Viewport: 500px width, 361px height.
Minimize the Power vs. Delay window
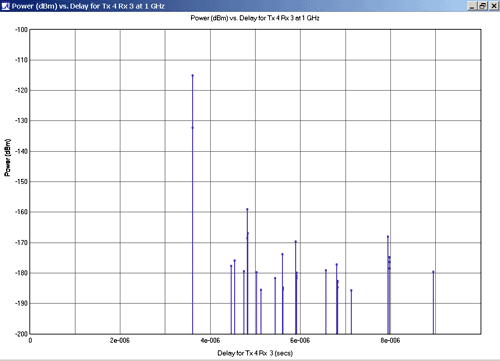point(472,6)
